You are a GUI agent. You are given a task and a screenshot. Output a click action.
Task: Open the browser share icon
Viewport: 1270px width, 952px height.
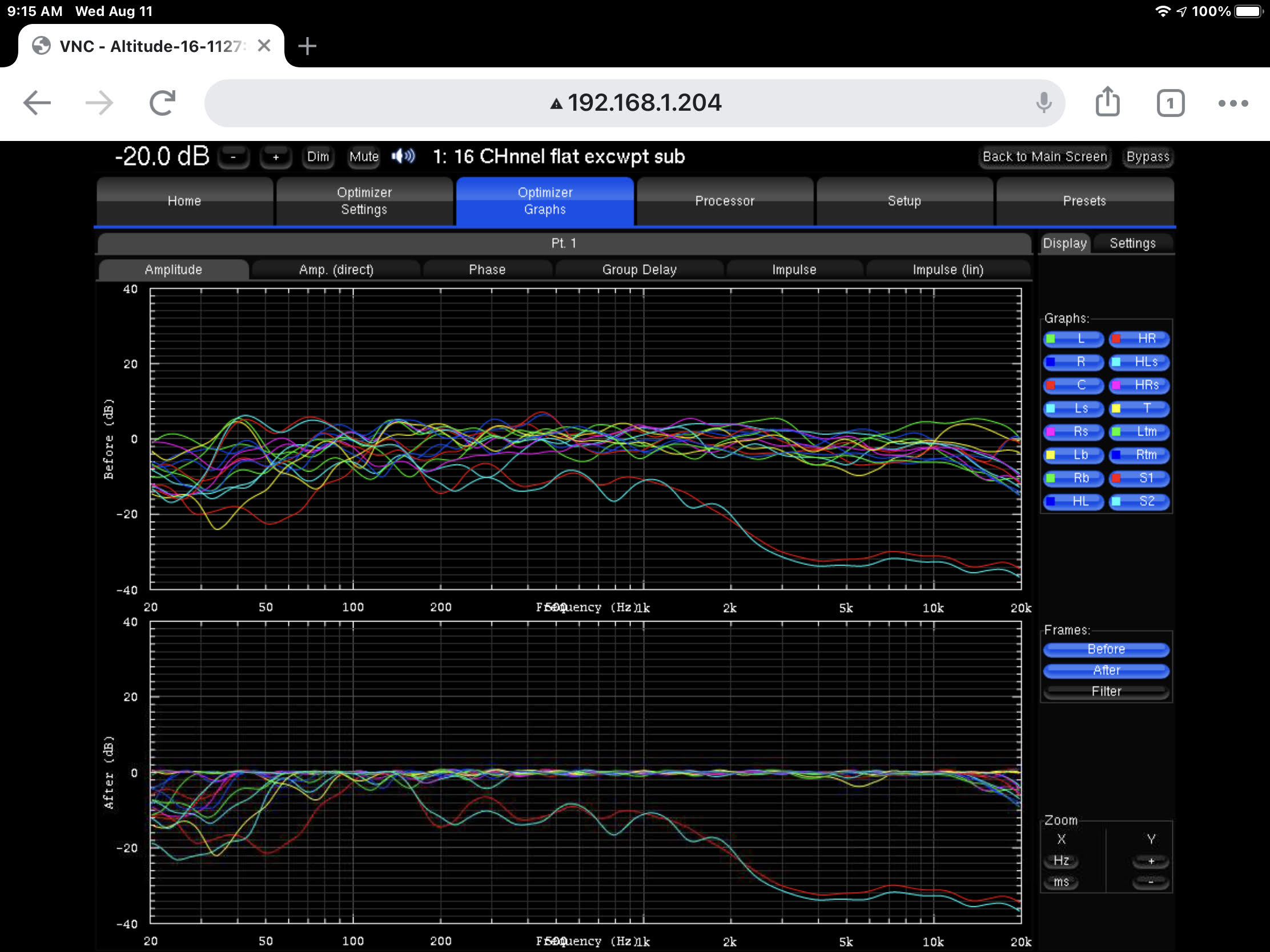point(1107,102)
